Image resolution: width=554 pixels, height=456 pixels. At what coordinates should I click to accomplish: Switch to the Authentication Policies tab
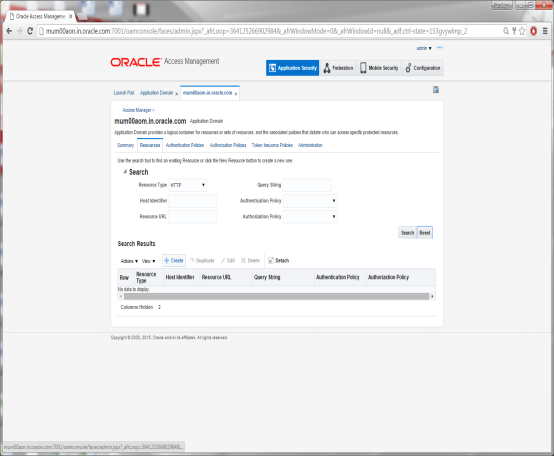(x=185, y=145)
